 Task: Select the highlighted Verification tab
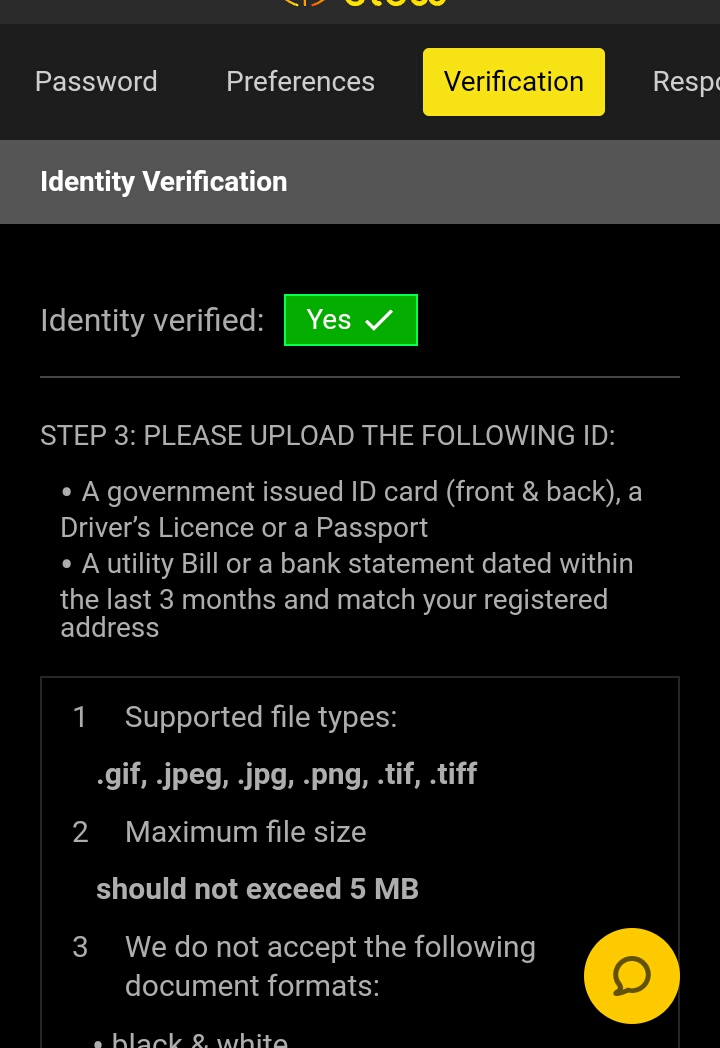click(x=513, y=82)
